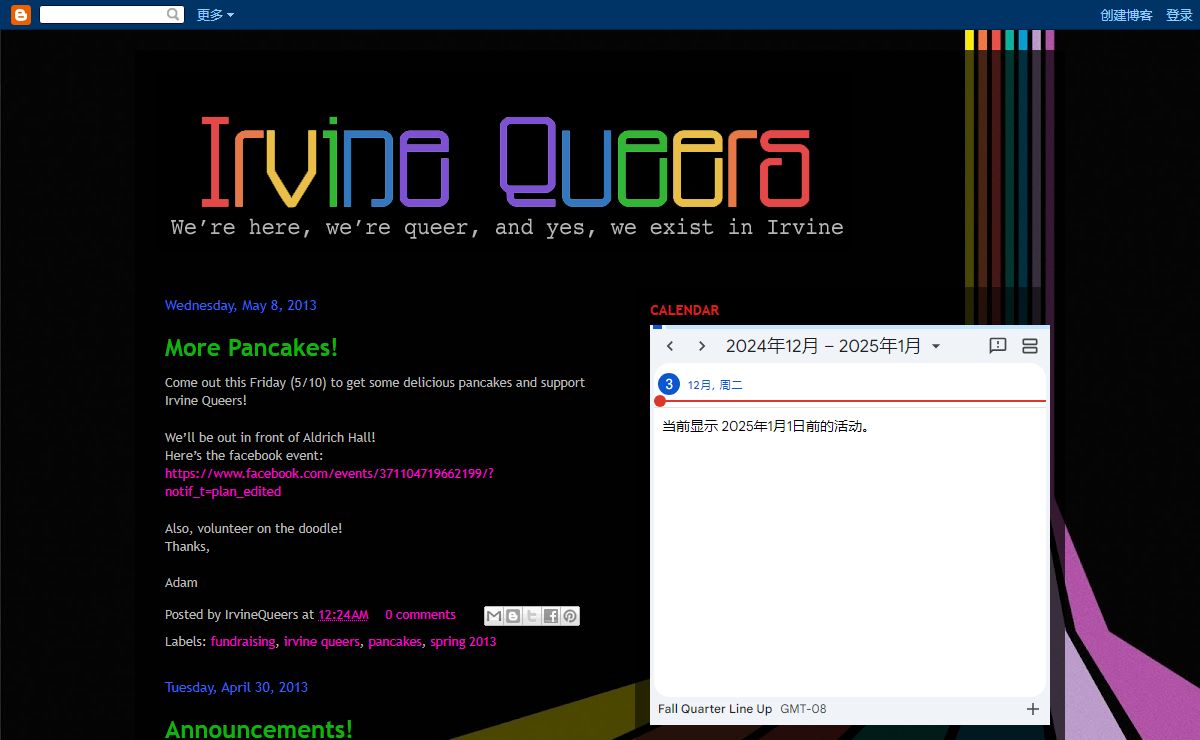Go to next period in calendar
The width and height of the screenshot is (1200, 740).
tap(702, 346)
